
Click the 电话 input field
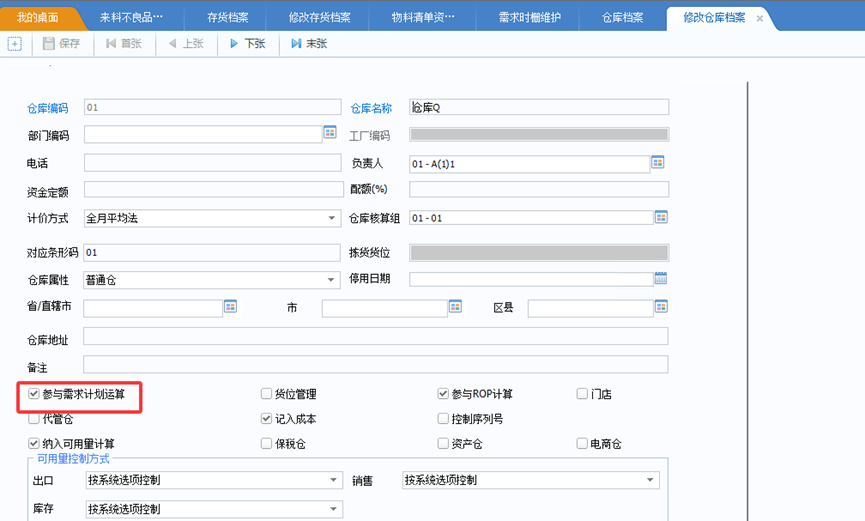pyautogui.click(x=212, y=162)
